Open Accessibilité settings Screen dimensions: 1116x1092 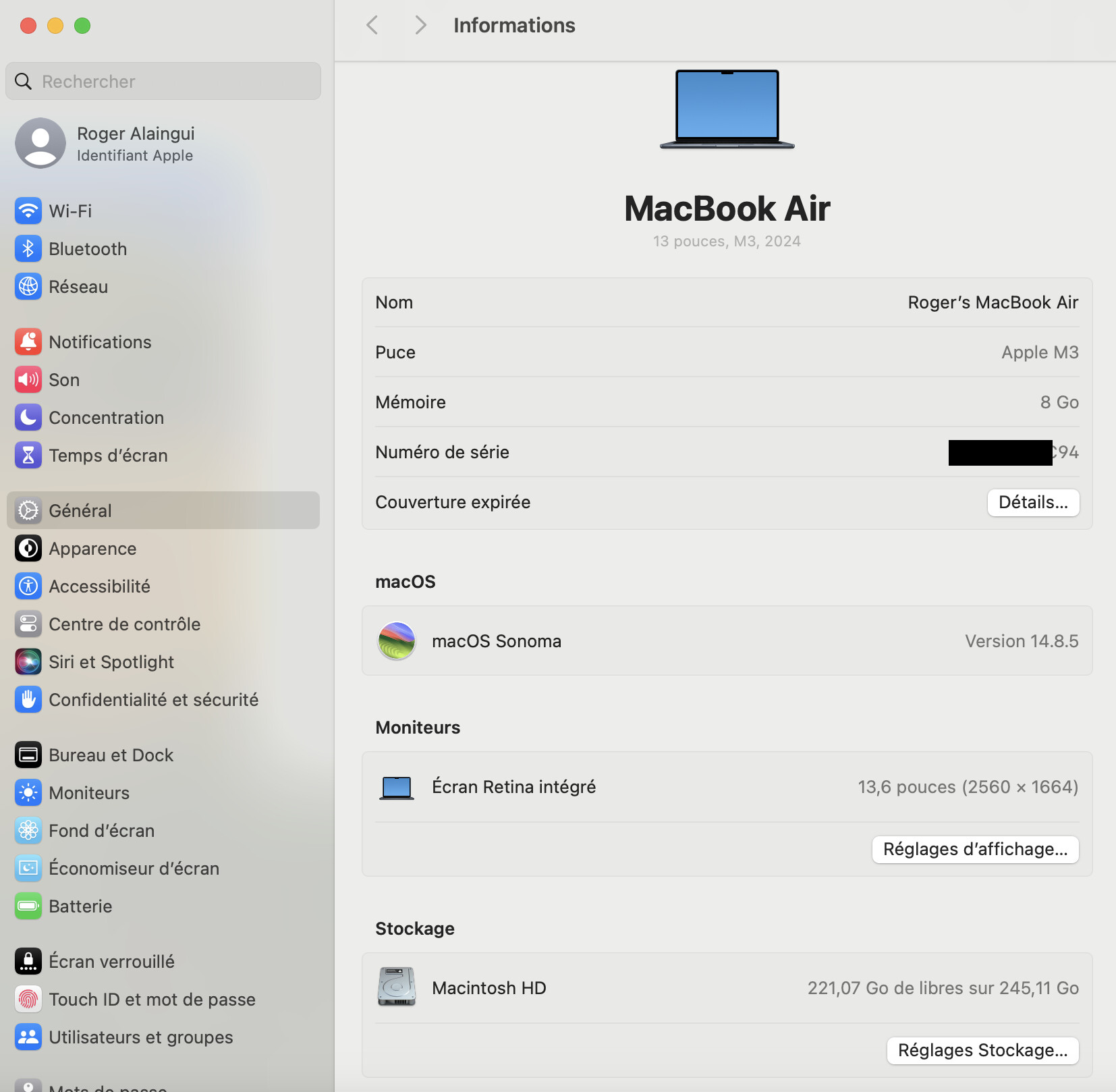(99, 586)
